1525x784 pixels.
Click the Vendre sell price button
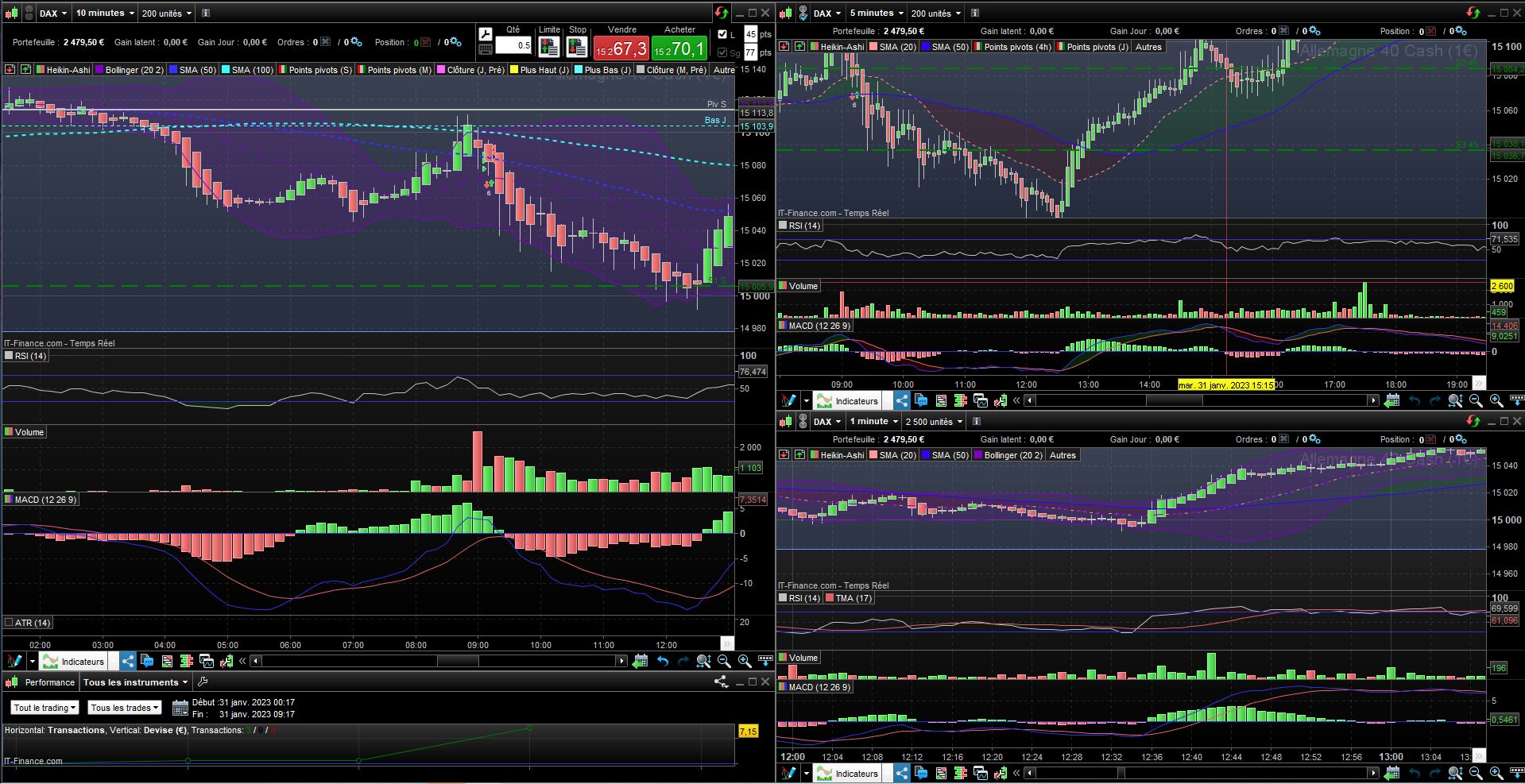coord(621,48)
